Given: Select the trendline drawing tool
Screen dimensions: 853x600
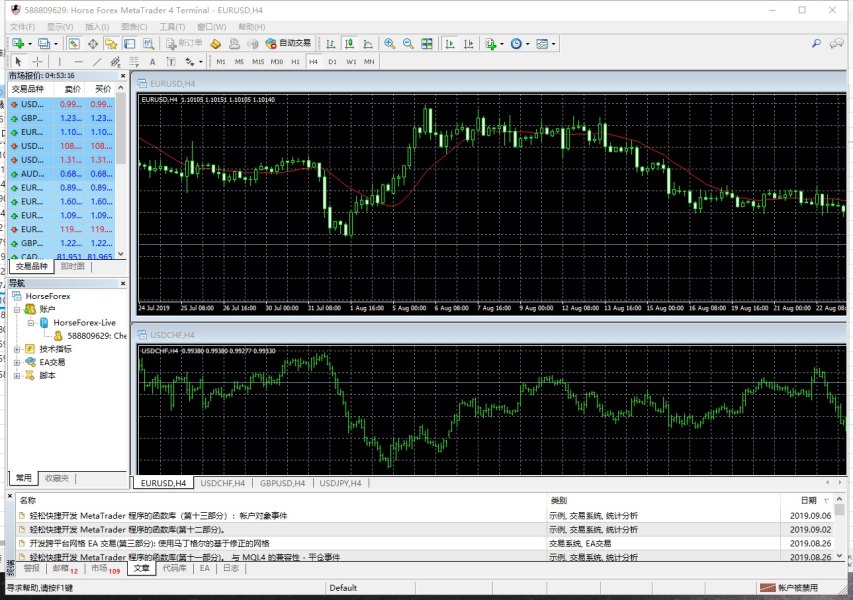Looking at the screenshot, I should [x=98, y=62].
